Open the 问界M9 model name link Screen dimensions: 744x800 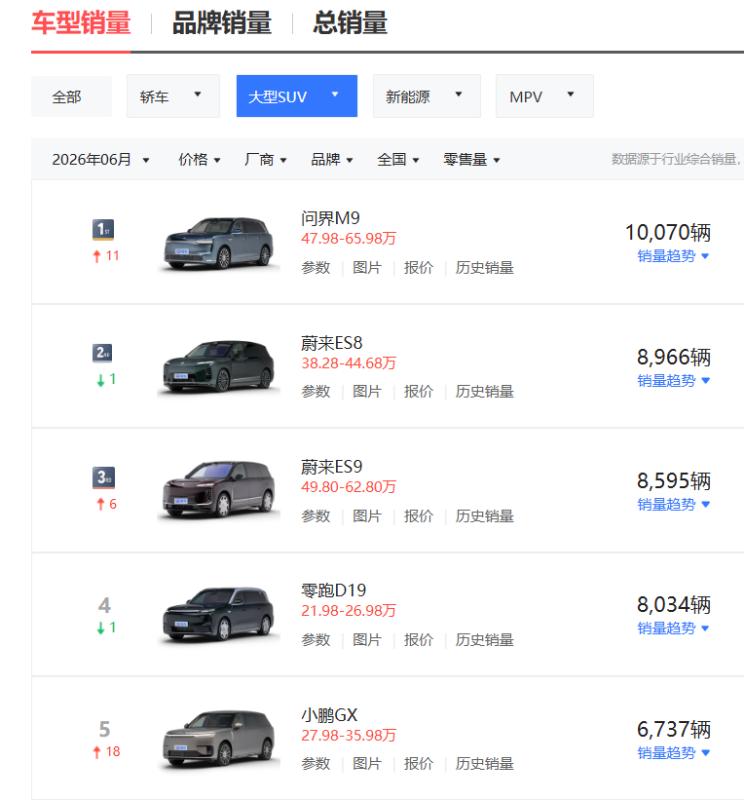click(330, 218)
